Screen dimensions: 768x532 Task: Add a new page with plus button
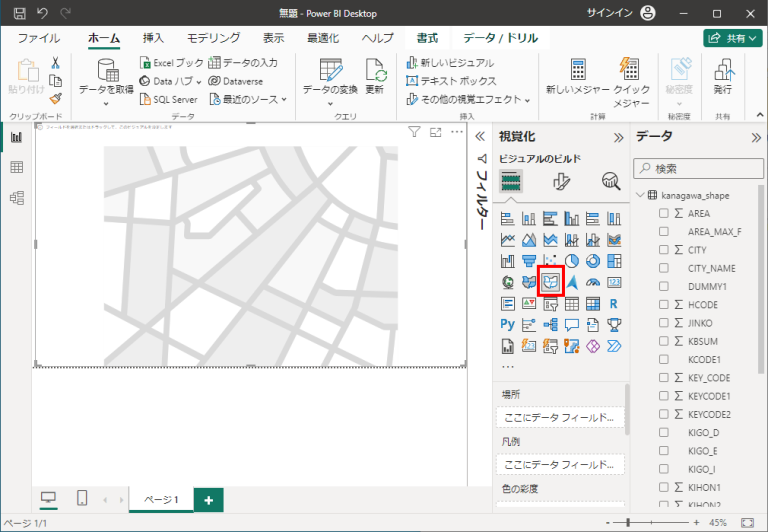209,500
